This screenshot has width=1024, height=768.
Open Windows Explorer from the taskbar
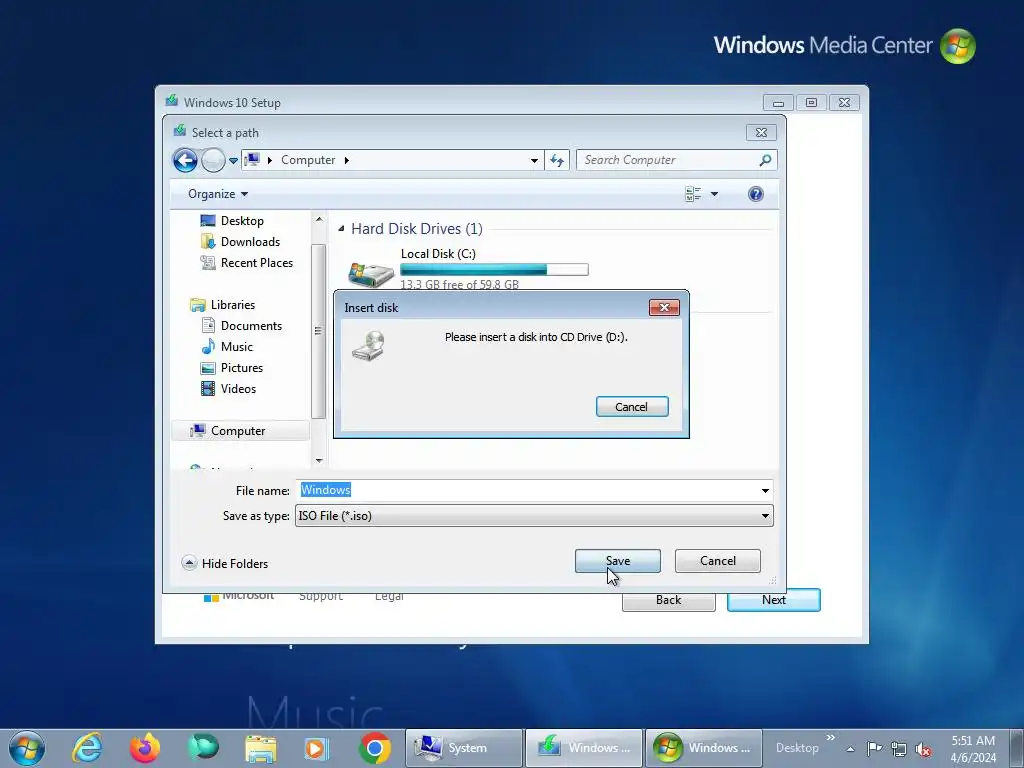(x=261, y=748)
